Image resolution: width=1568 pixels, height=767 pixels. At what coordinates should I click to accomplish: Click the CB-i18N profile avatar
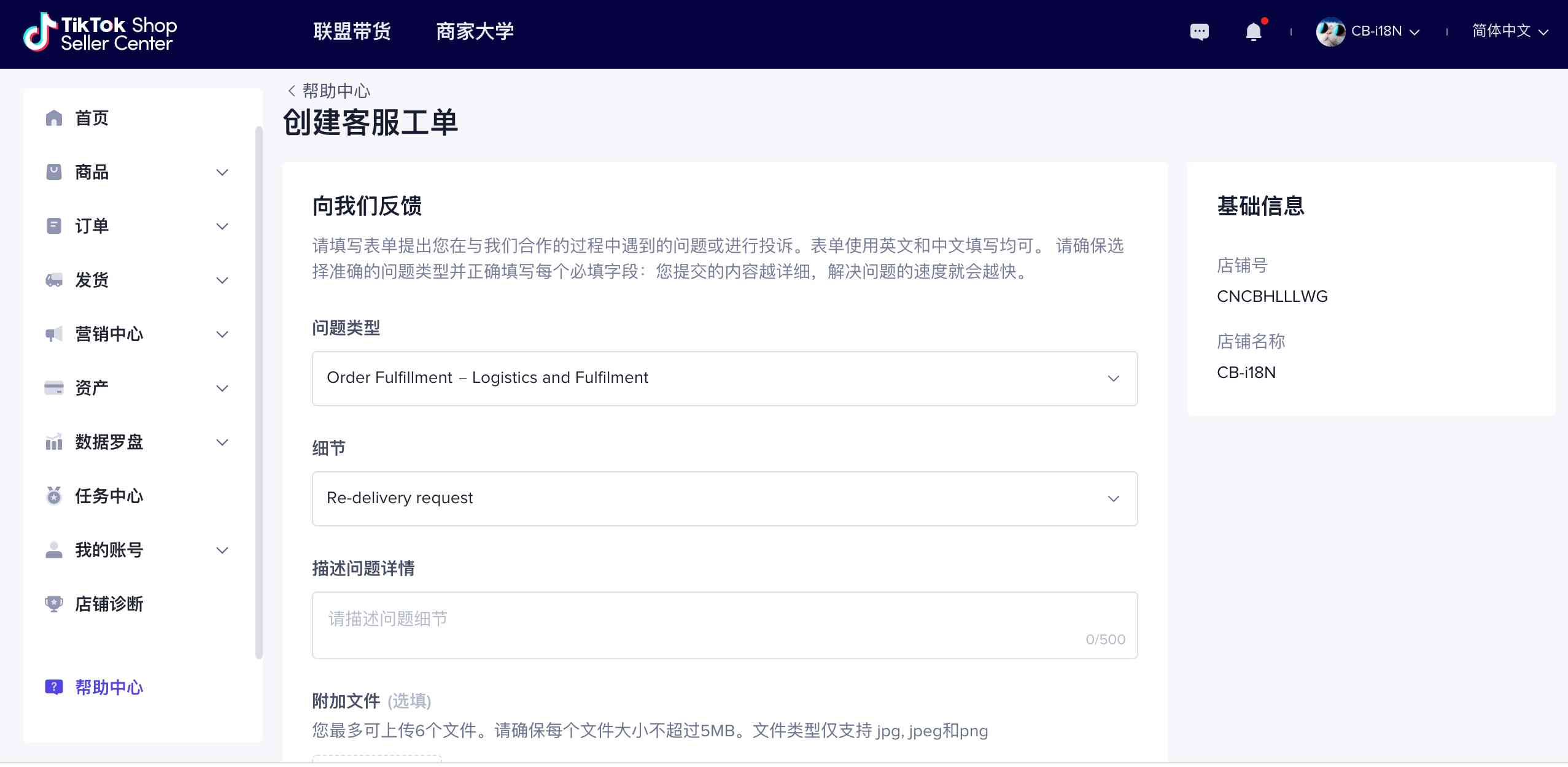(x=1330, y=31)
